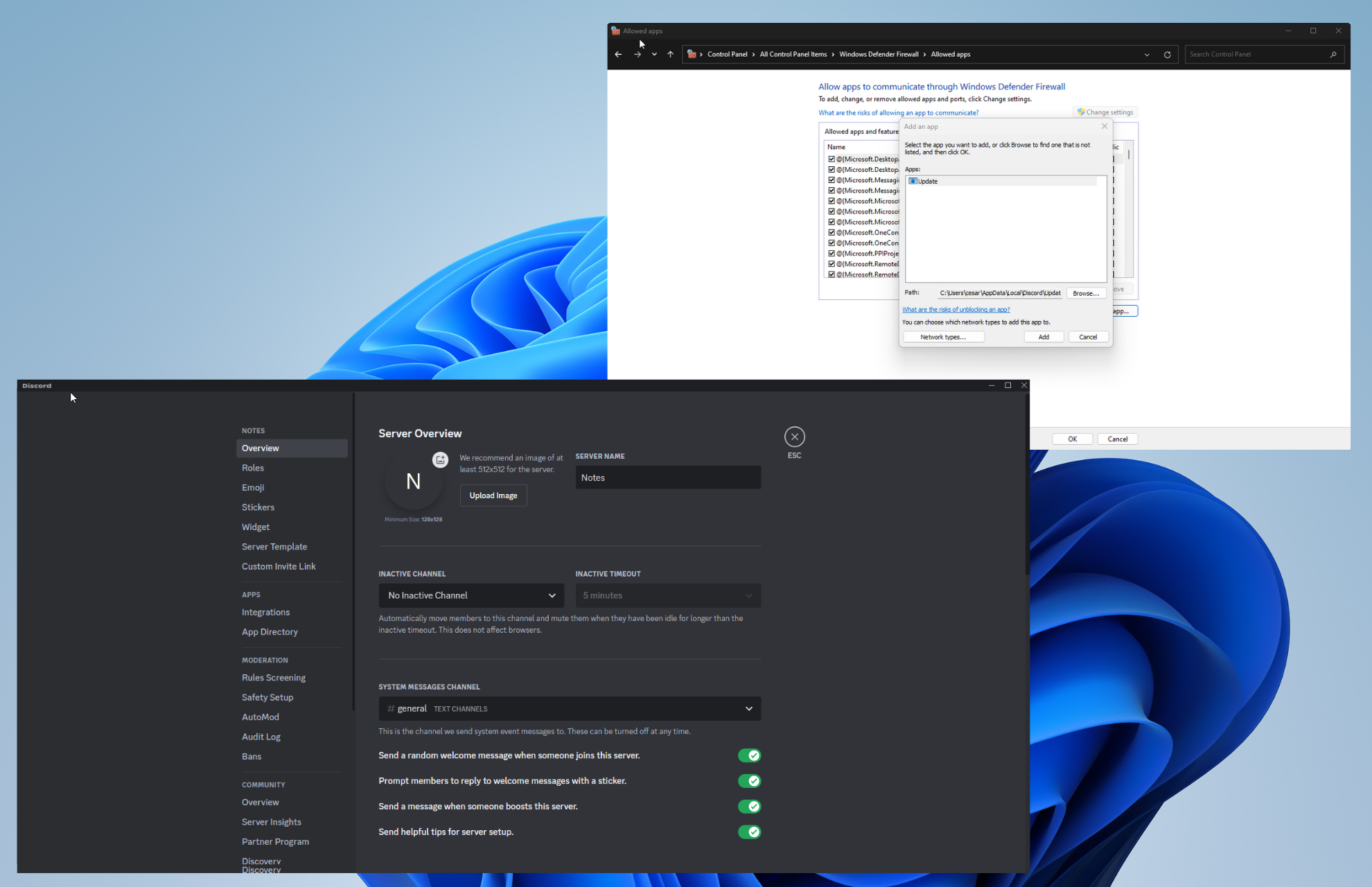Click the Upload Image button
Screen dimensions: 1372x887
click(x=493, y=495)
